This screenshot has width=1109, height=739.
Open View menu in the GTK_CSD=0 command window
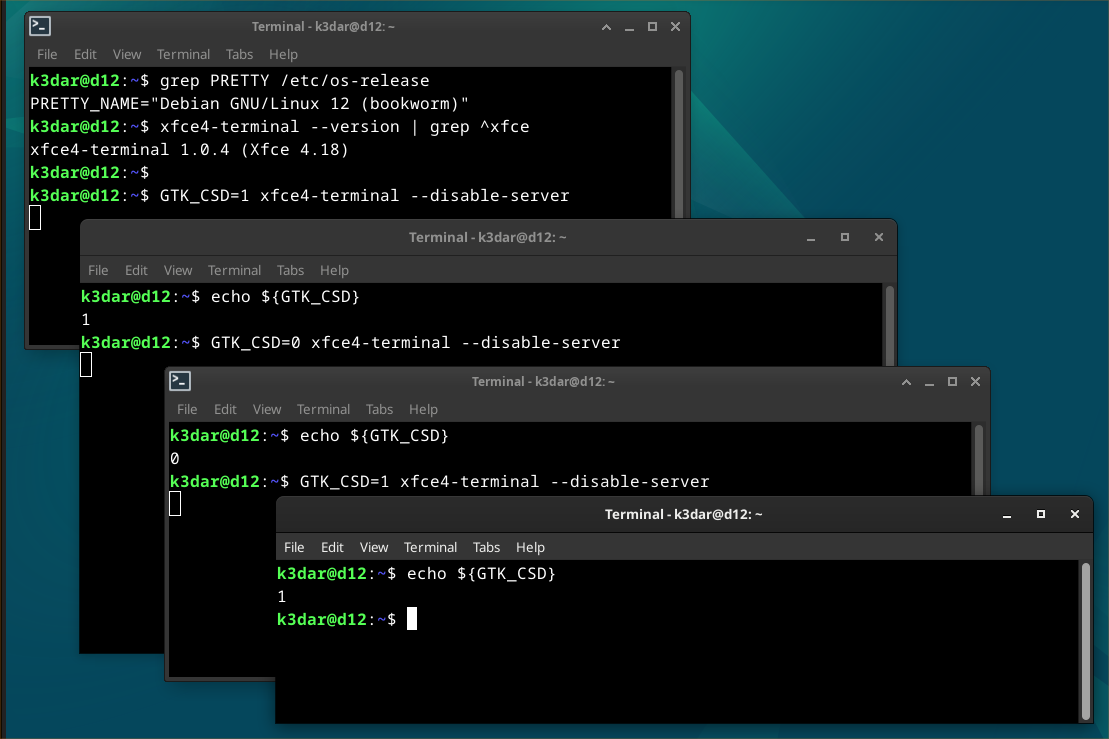click(178, 270)
